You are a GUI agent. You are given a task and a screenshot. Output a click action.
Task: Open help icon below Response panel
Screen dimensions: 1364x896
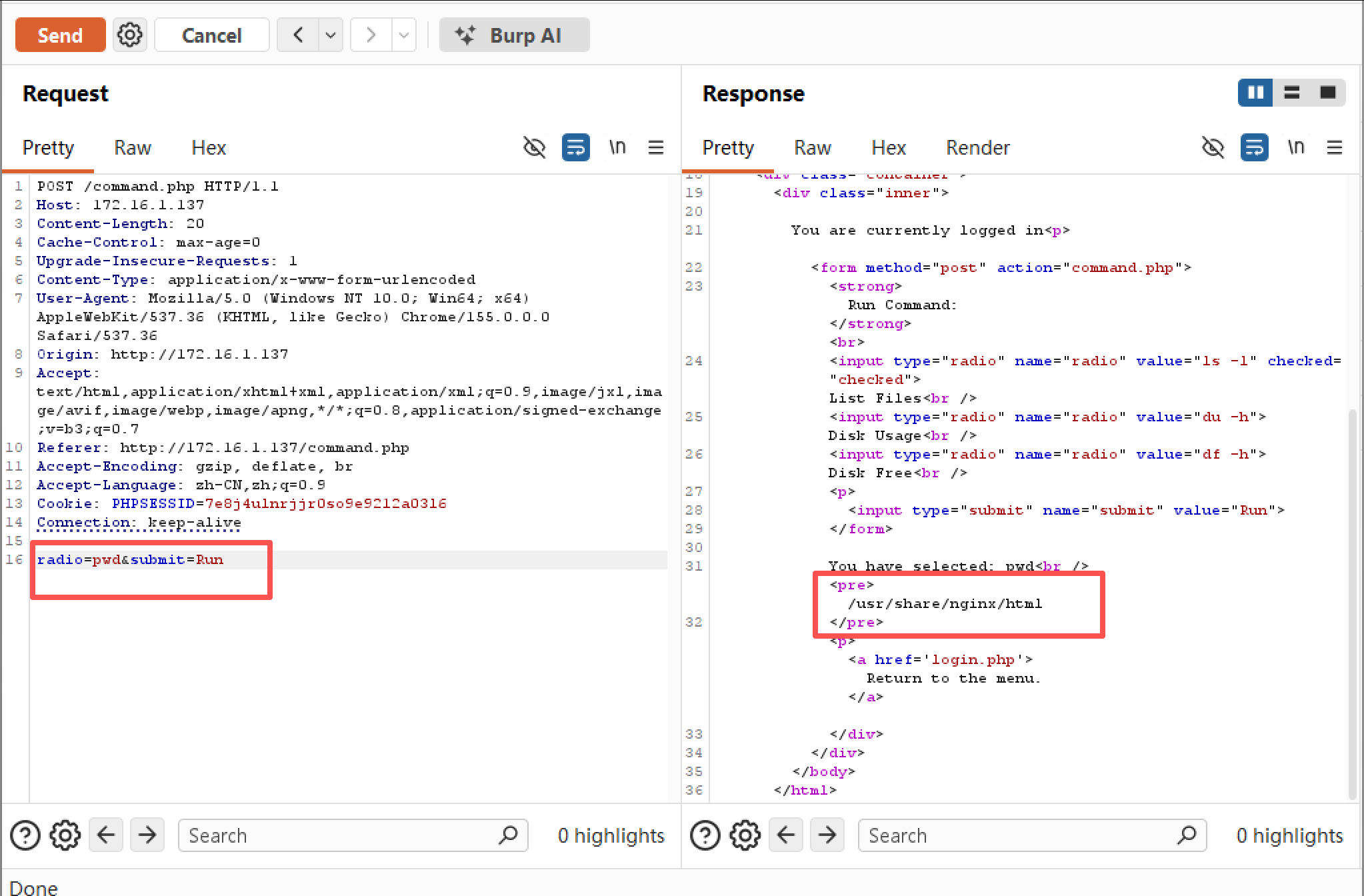coord(705,835)
